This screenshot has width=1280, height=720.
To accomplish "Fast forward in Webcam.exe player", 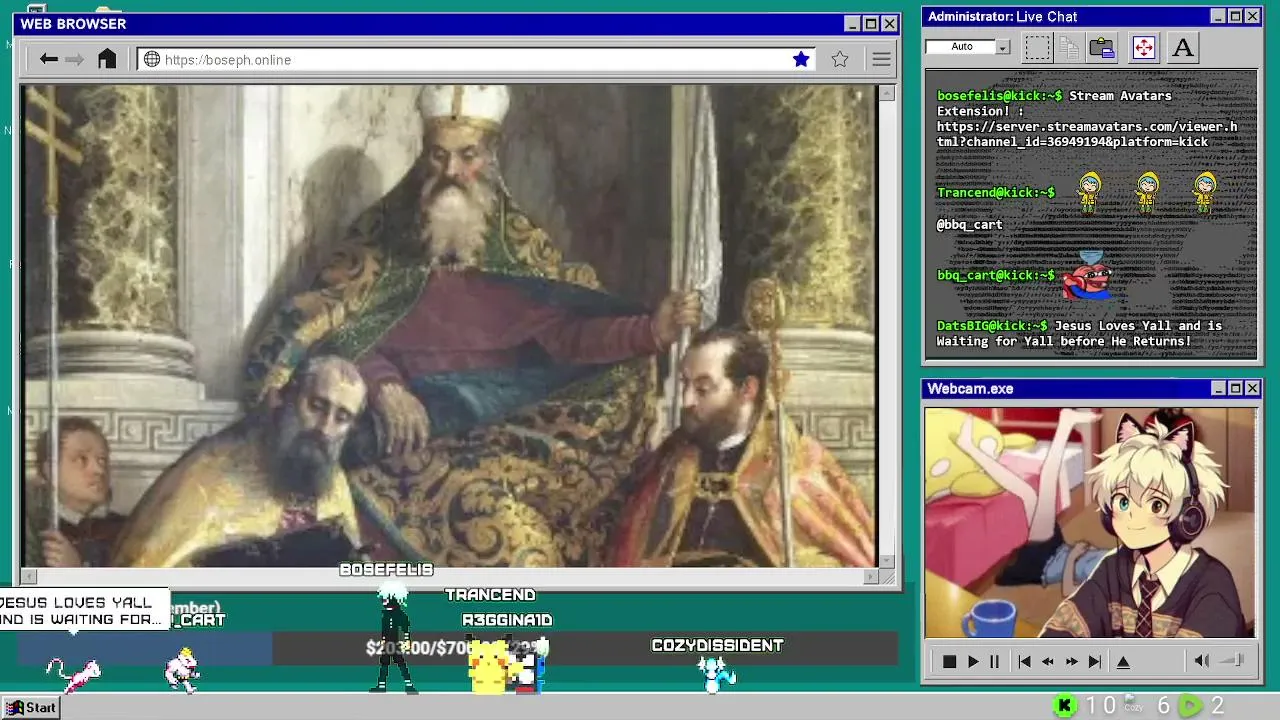I will pos(1071,661).
